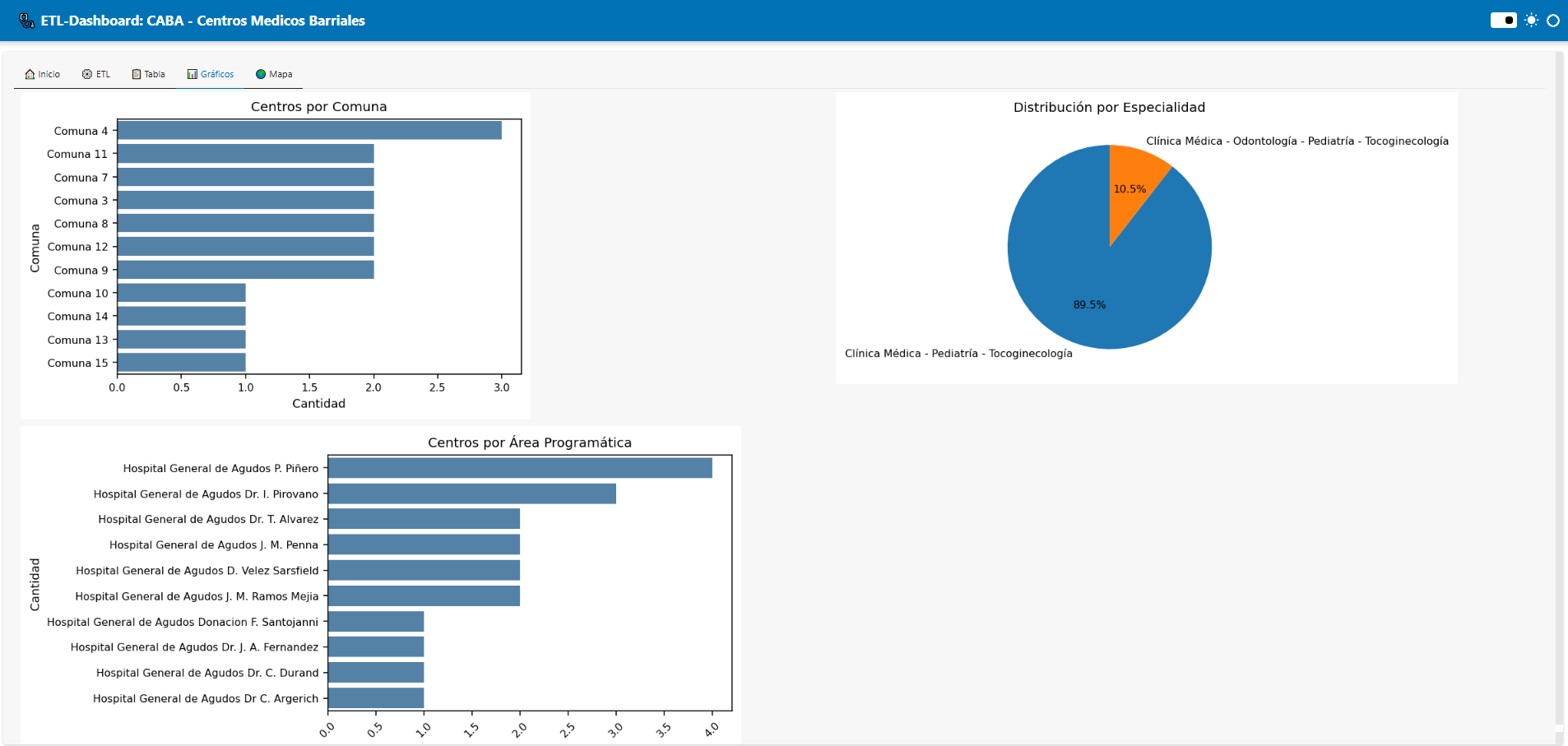
Task: Click the Centros por Comuna chart title
Action: coord(318,107)
